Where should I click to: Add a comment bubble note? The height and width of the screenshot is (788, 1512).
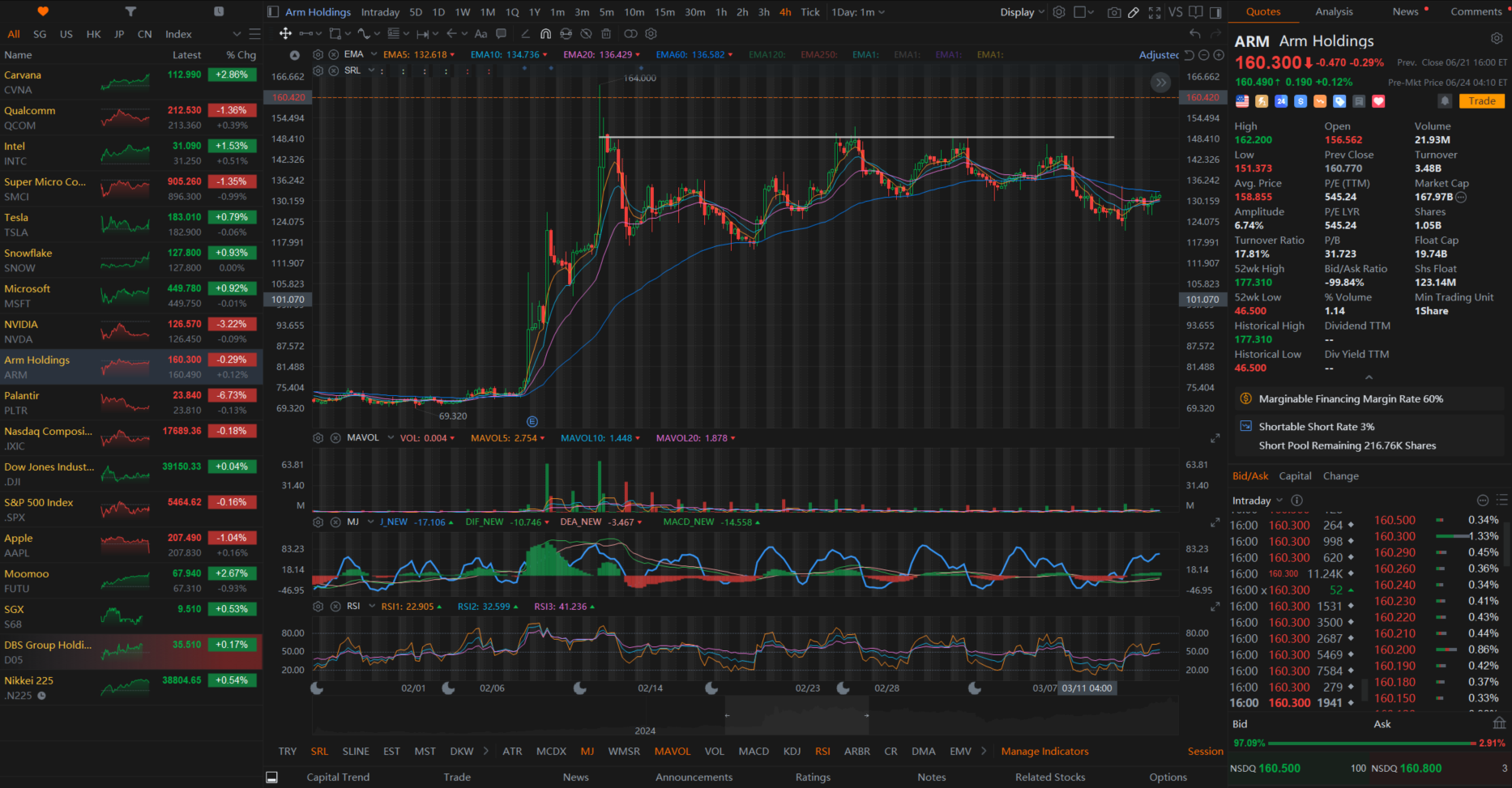(501, 34)
